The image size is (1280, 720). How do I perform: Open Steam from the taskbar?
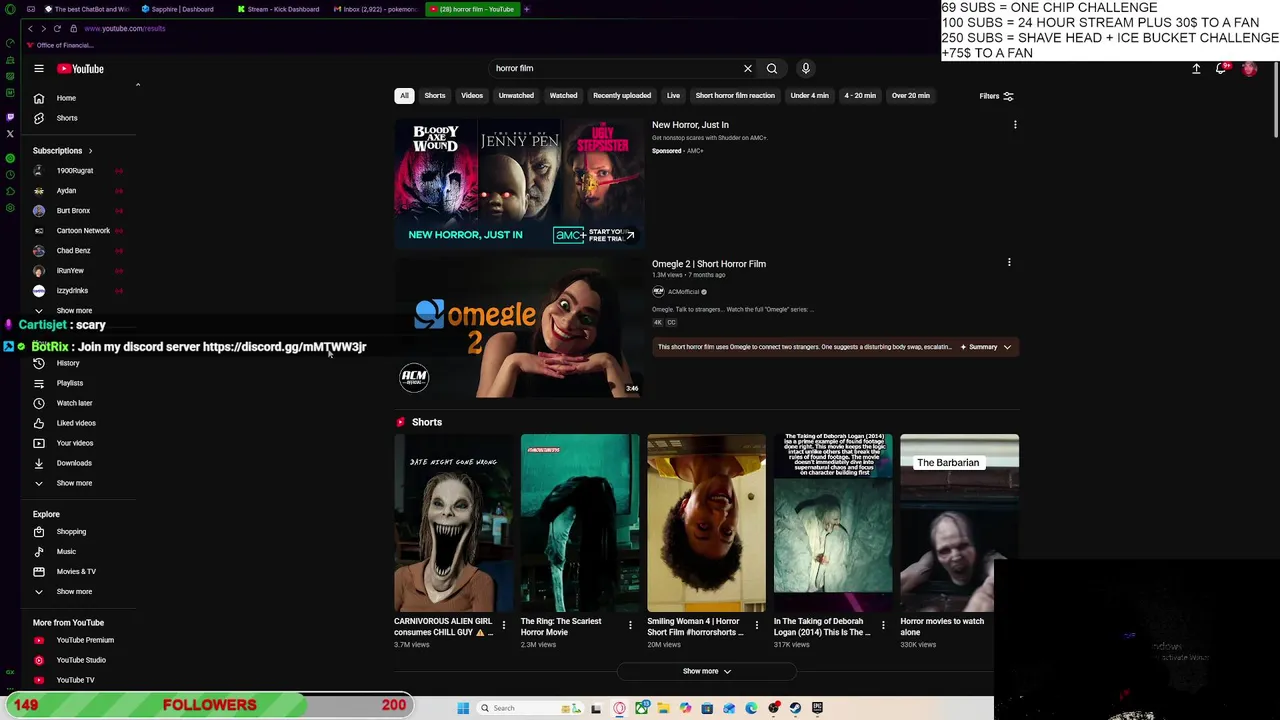(x=795, y=708)
